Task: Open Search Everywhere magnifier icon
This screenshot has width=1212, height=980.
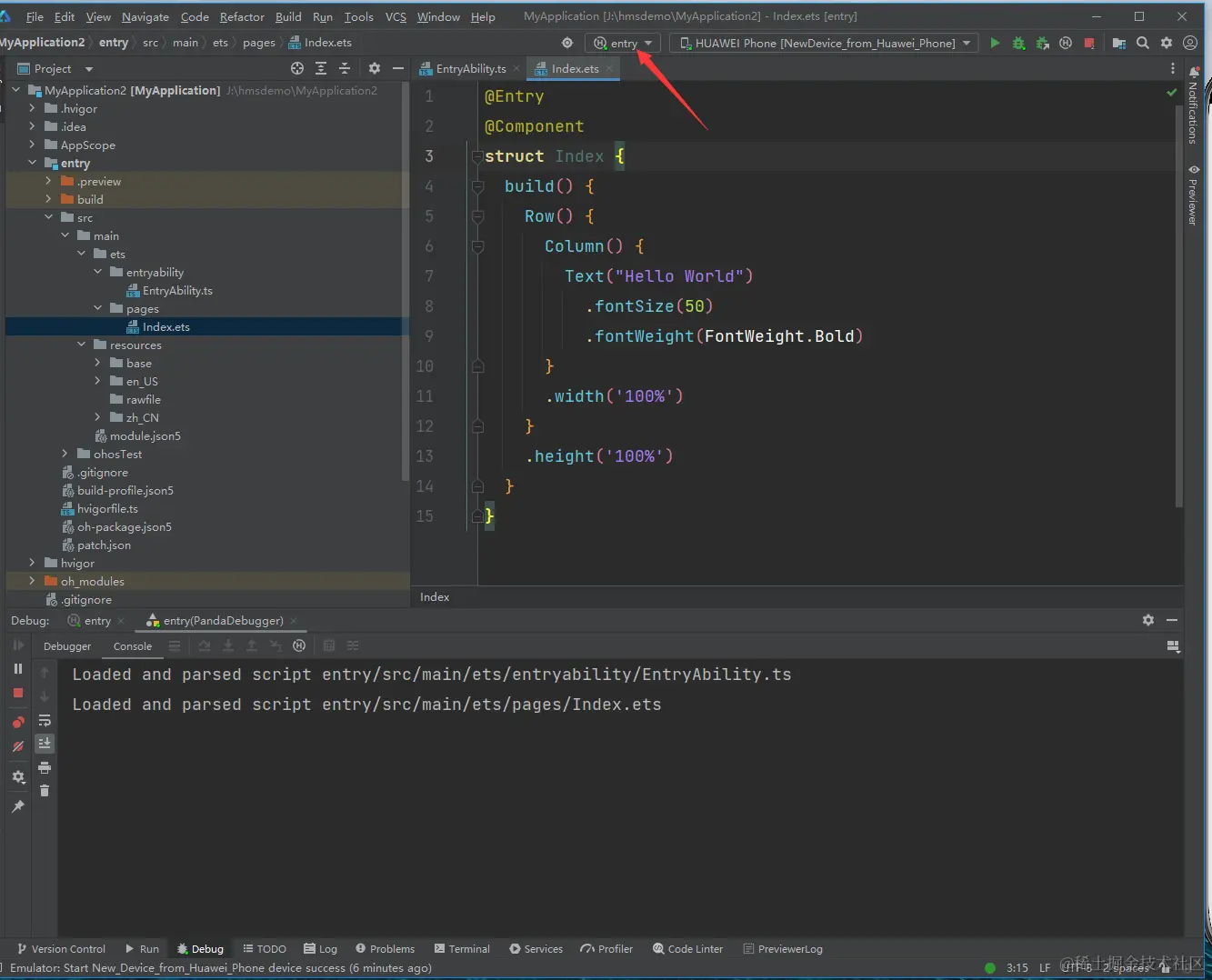Action: (x=1143, y=43)
